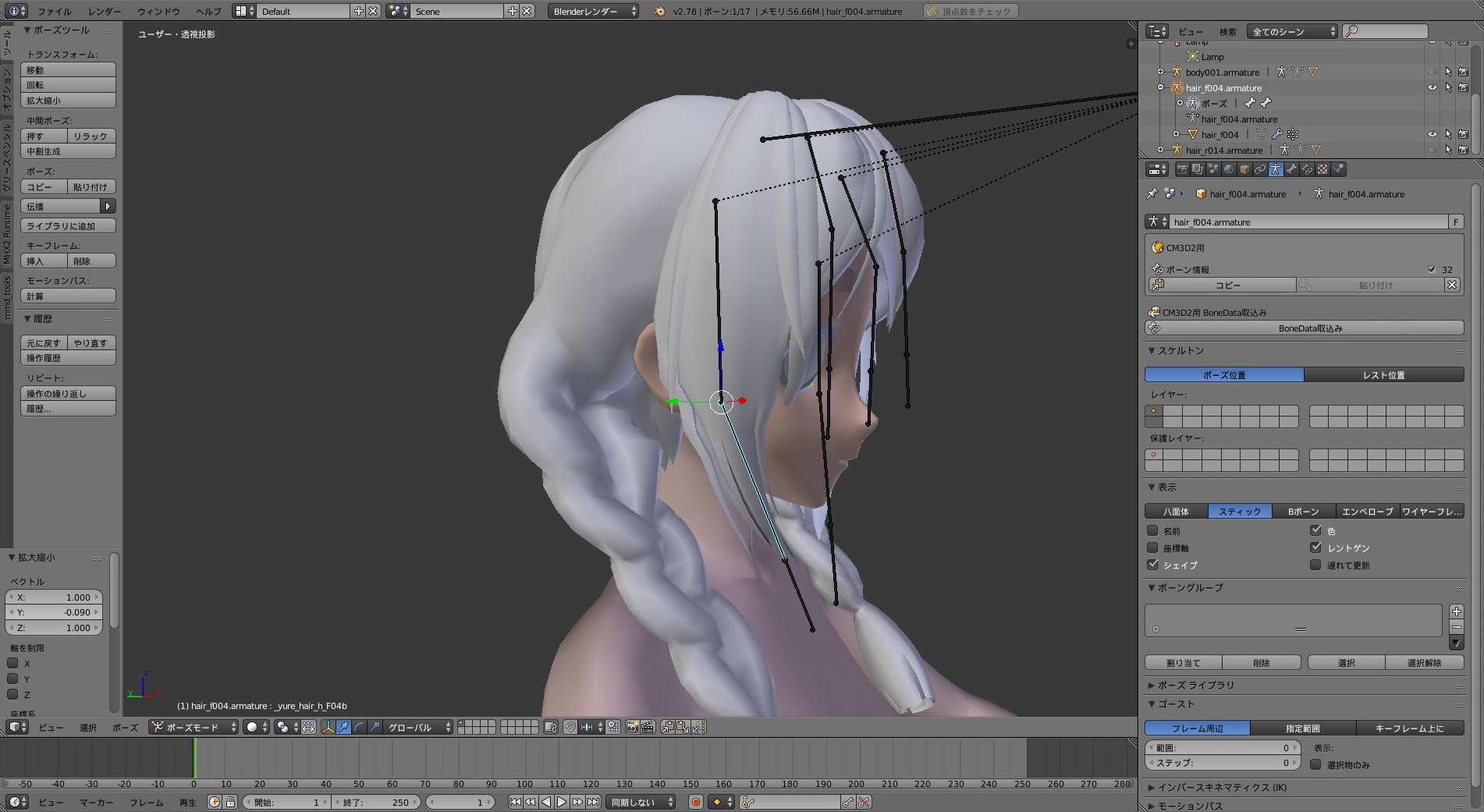
Task: Open 同期しない sync mode dropdown
Action: click(x=641, y=802)
